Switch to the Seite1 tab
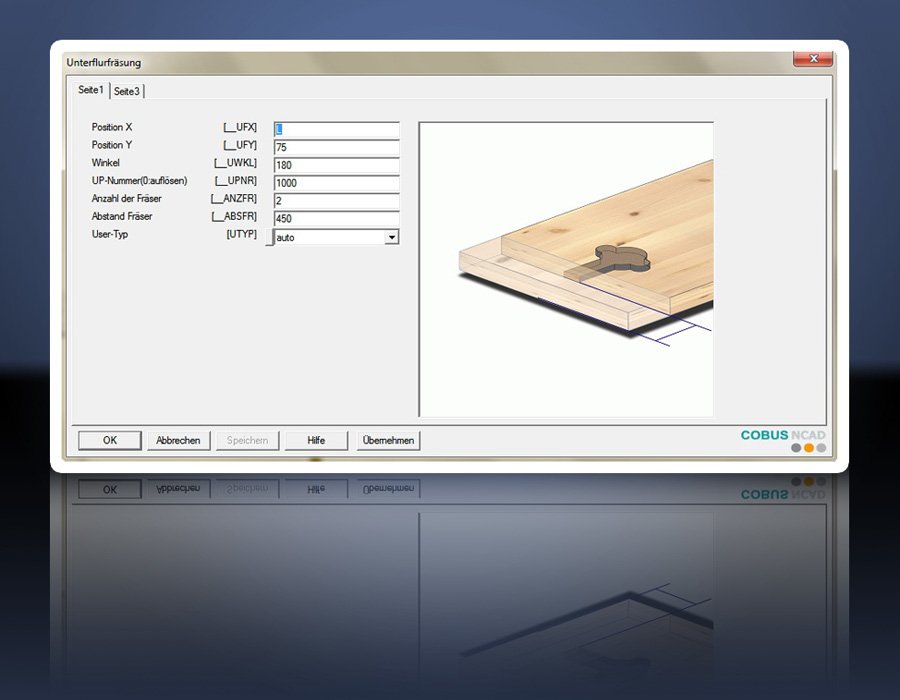 (x=91, y=90)
